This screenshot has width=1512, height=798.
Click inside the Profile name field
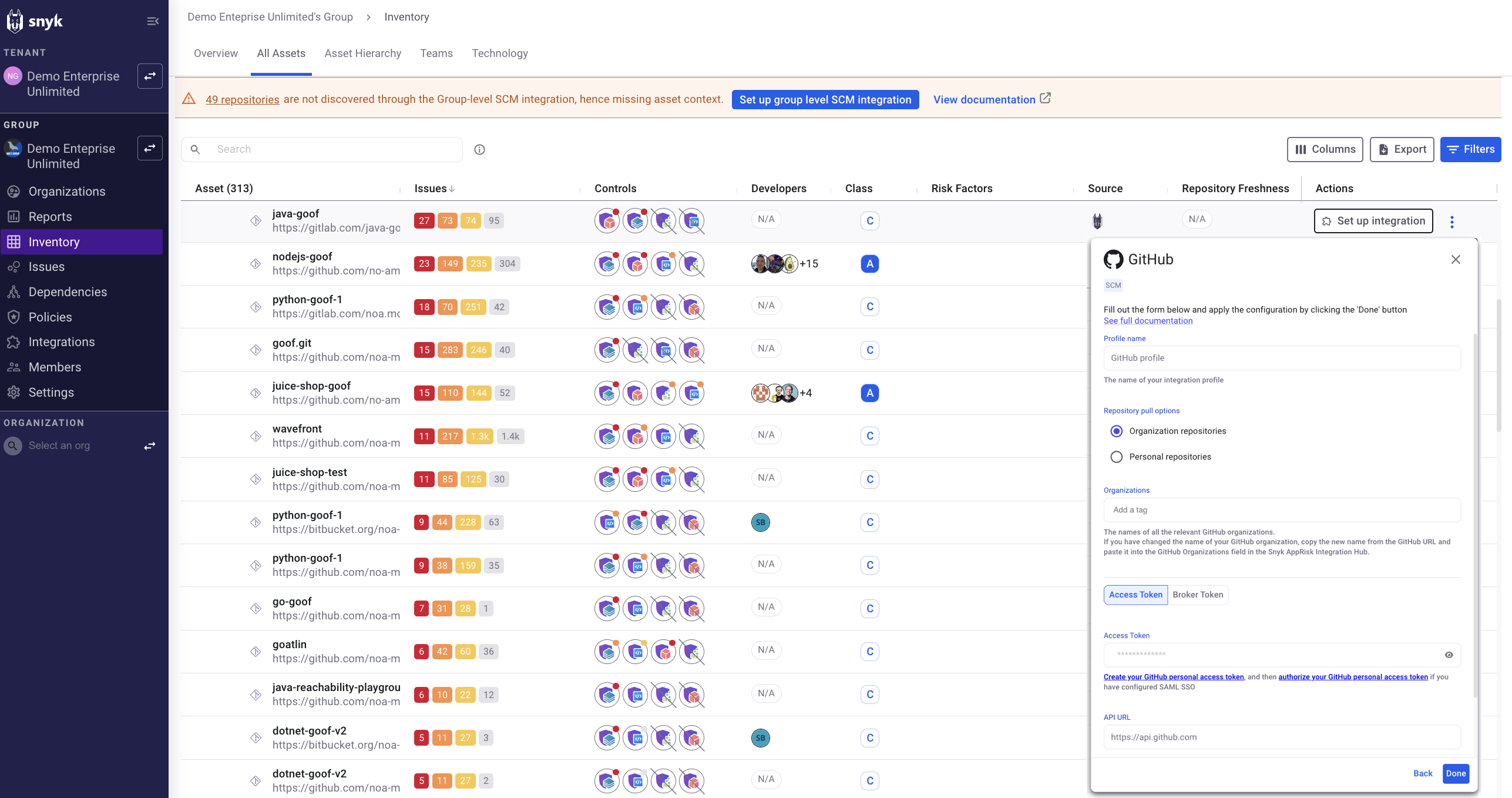click(x=1282, y=358)
